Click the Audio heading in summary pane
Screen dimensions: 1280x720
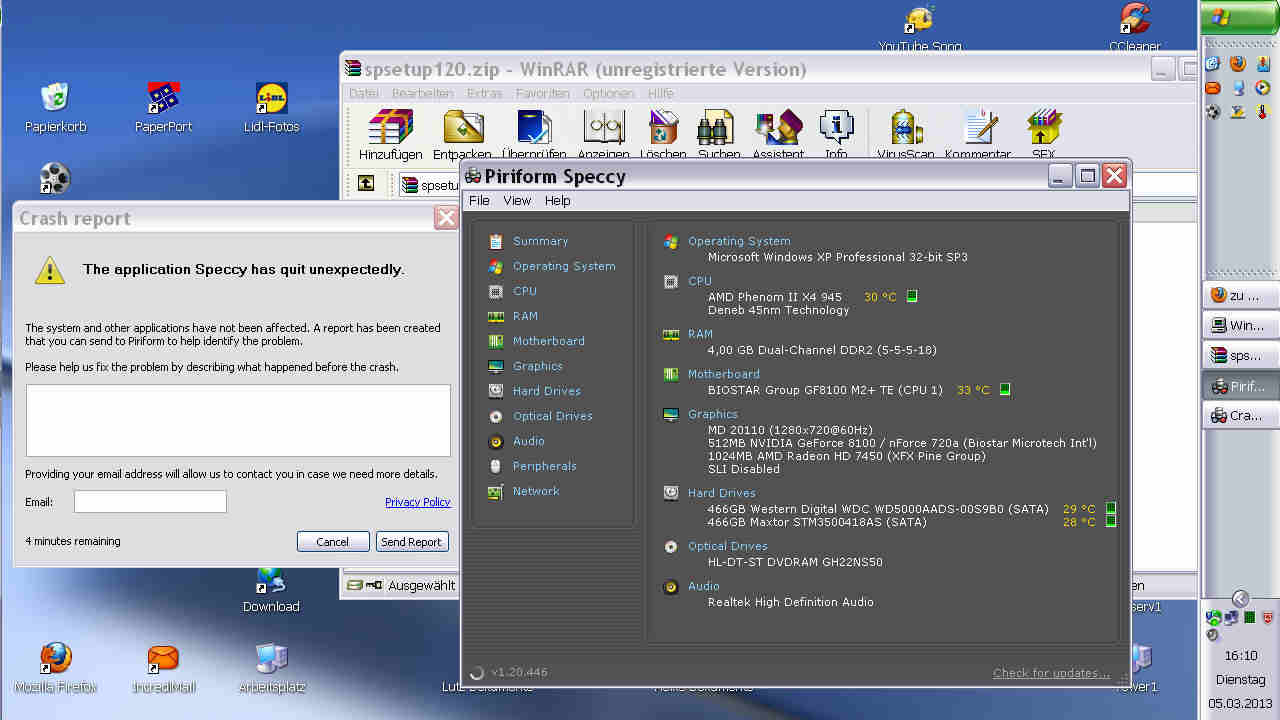[x=704, y=586]
